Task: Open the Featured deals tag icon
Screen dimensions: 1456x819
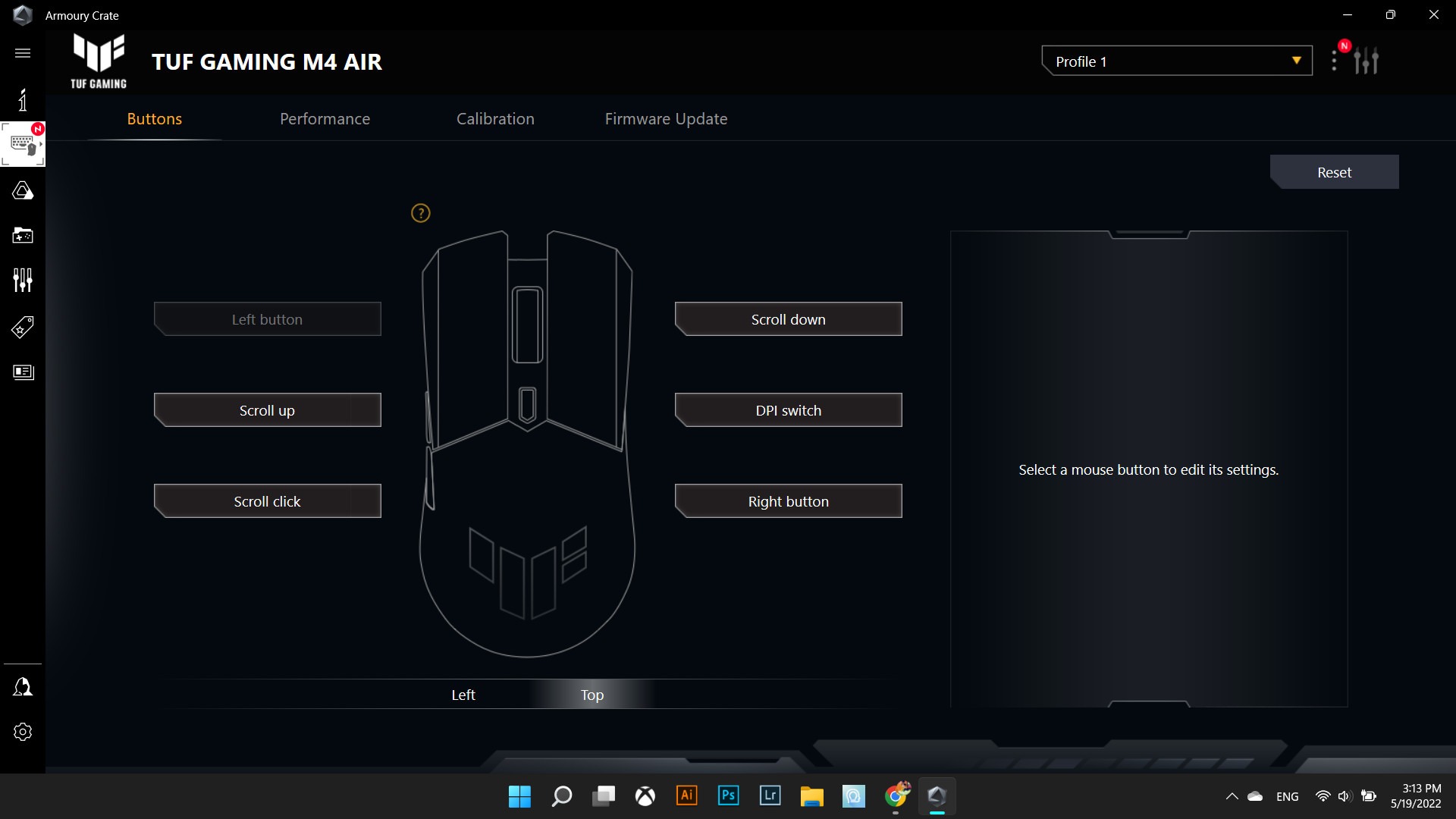Action: pyautogui.click(x=23, y=327)
